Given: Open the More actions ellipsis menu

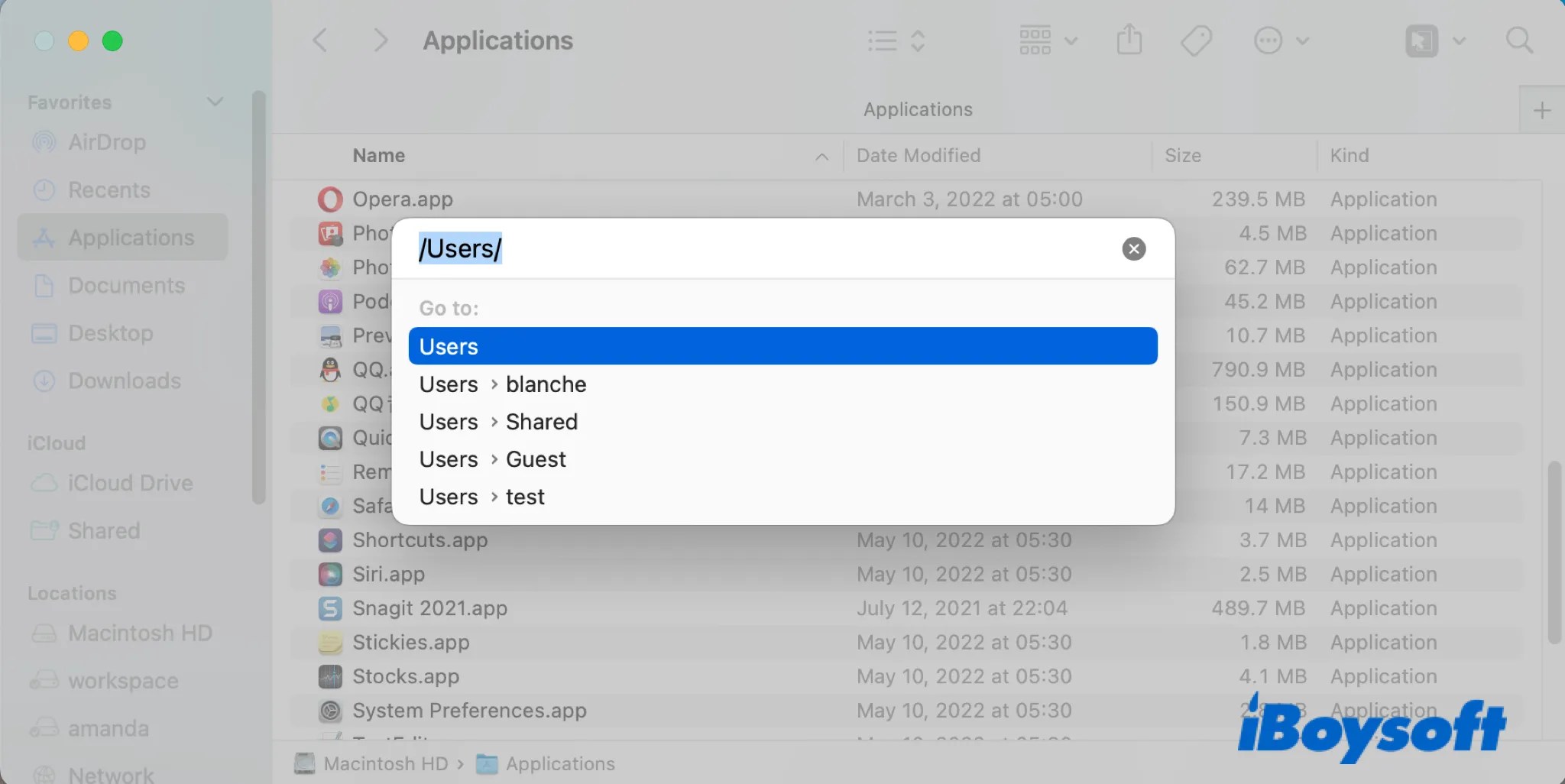Looking at the screenshot, I should point(1281,40).
